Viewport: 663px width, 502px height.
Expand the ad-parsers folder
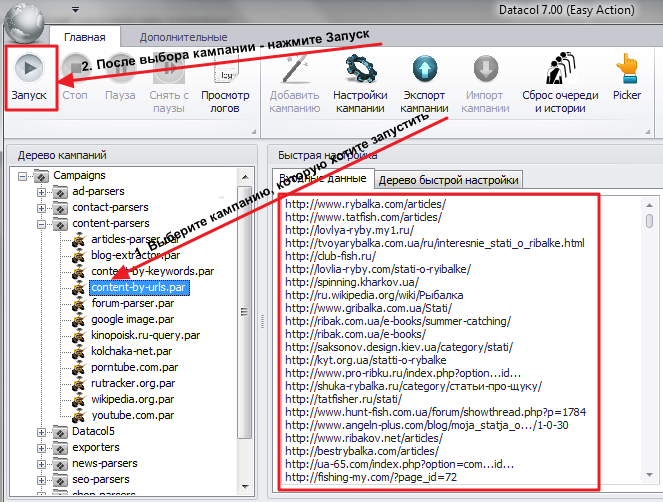41,192
